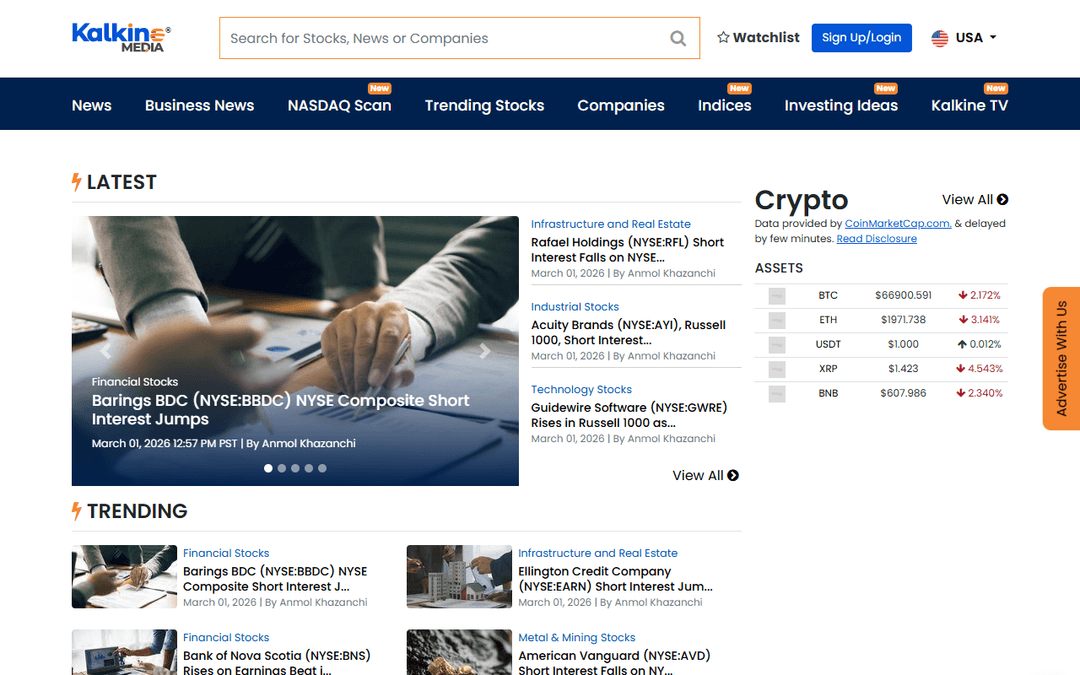This screenshot has height=675, width=1080.
Task: Click the USA flag icon
Action: tap(939, 38)
